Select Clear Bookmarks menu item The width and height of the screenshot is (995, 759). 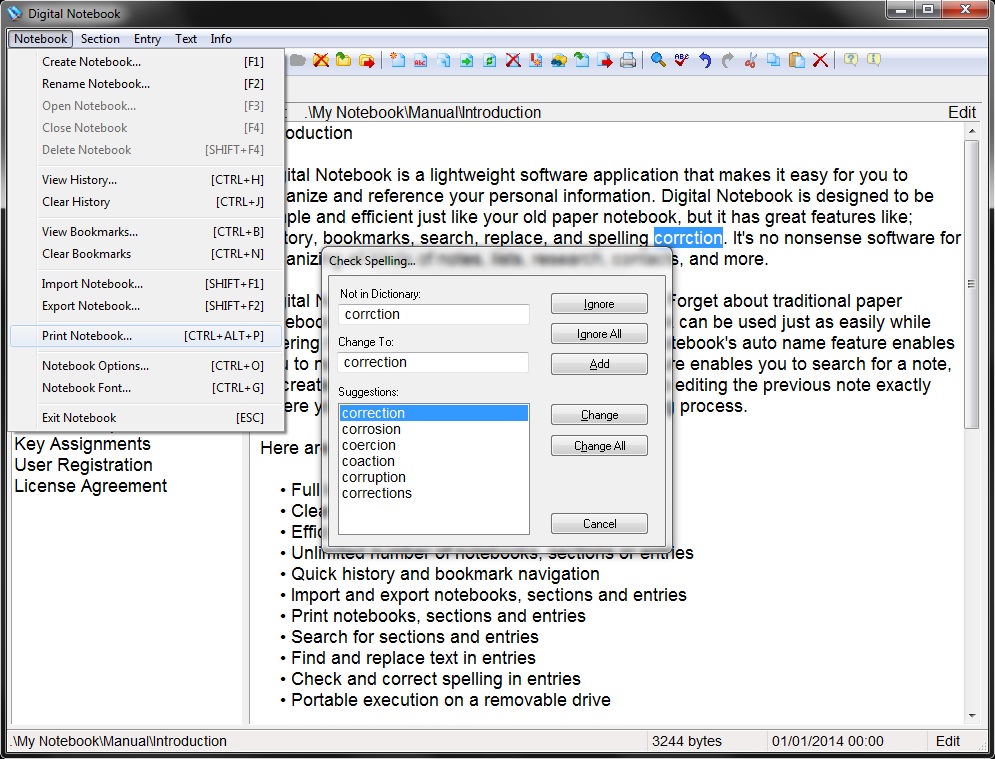146,254
